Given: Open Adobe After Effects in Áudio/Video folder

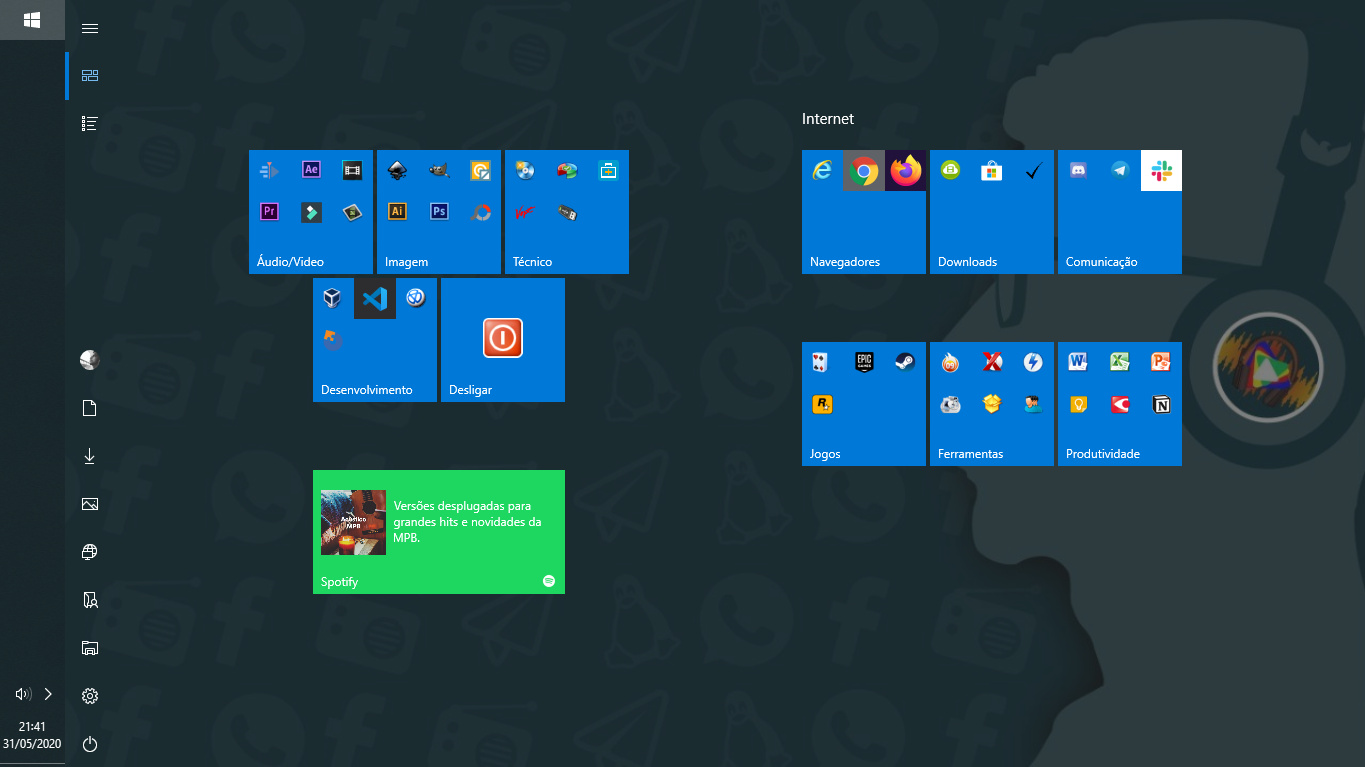Looking at the screenshot, I should coord(311,170).
